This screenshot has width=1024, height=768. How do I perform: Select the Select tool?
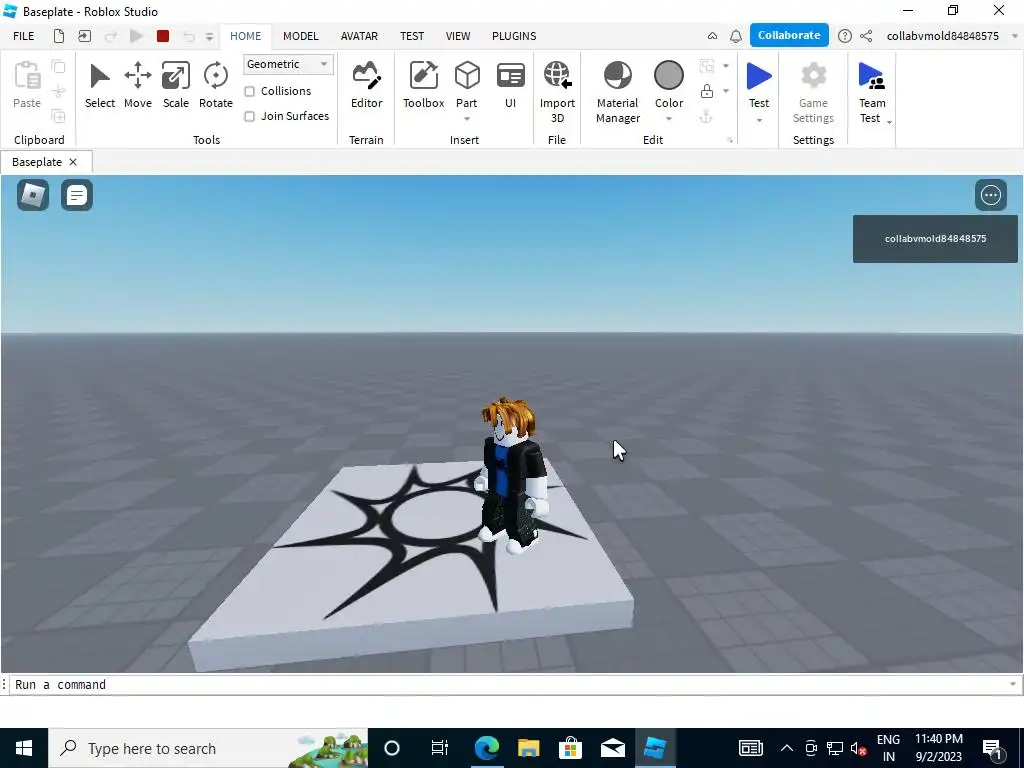tap(99, 85)
